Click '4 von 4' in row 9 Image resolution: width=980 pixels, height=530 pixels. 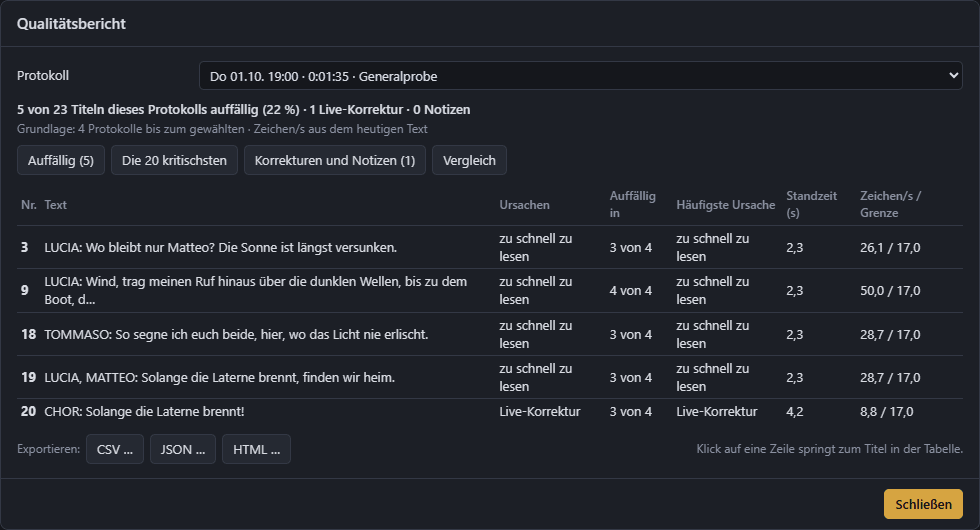tap(631, 291)
